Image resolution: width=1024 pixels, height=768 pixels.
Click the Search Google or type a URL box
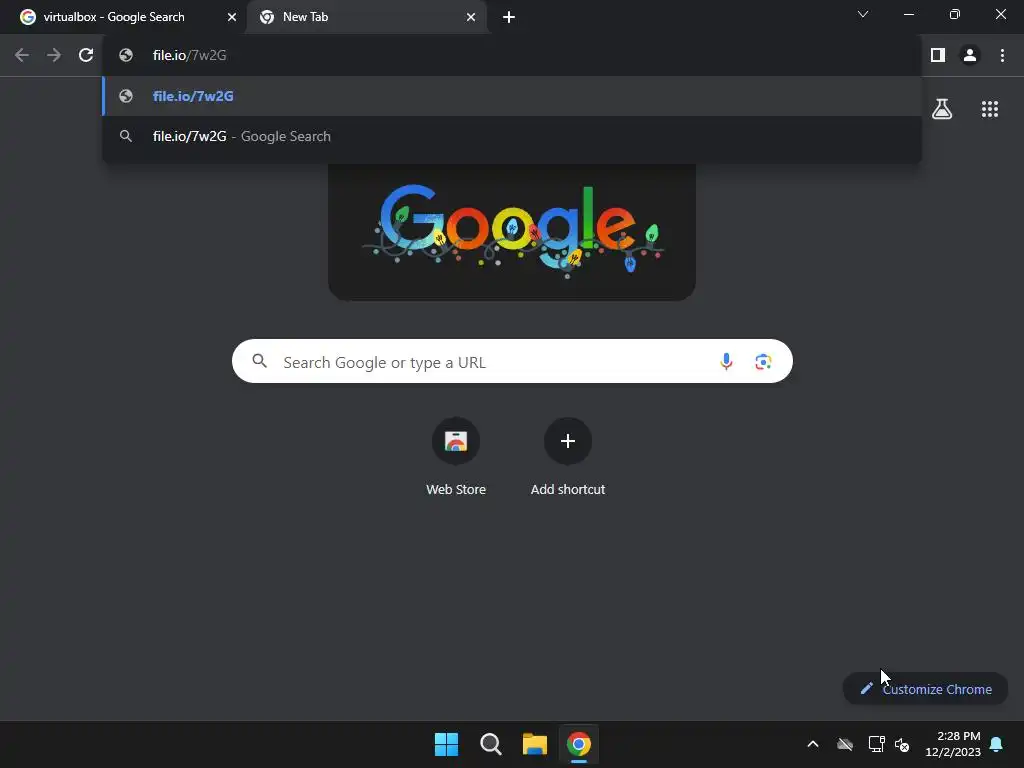[x=512, y=361]
